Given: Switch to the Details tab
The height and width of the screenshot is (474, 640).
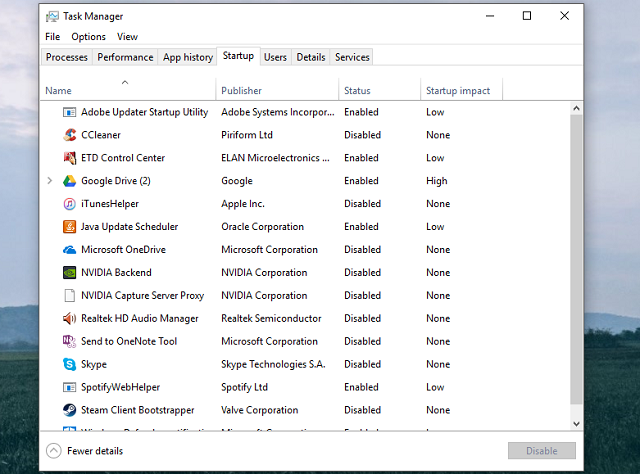Looking at the screenshot, I should point(311,57).
